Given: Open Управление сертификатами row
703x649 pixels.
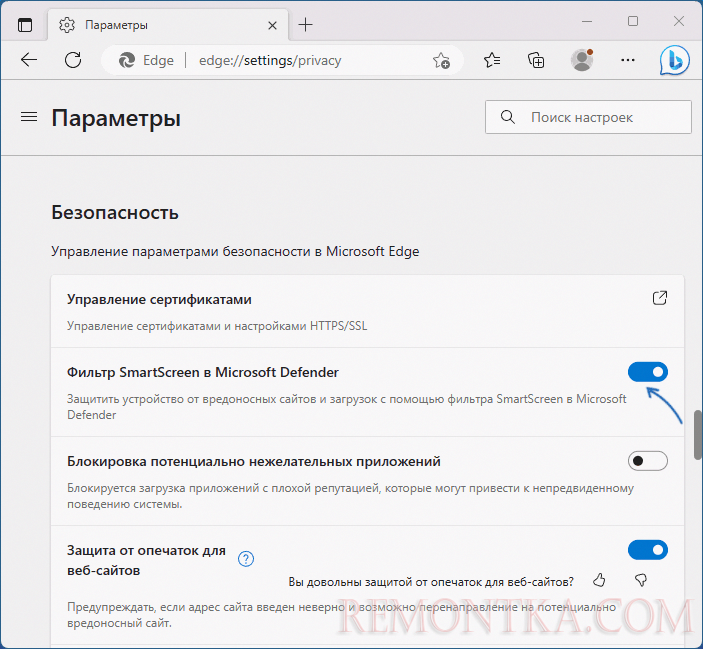Looking at the screenshot, I should pos(368,312).
